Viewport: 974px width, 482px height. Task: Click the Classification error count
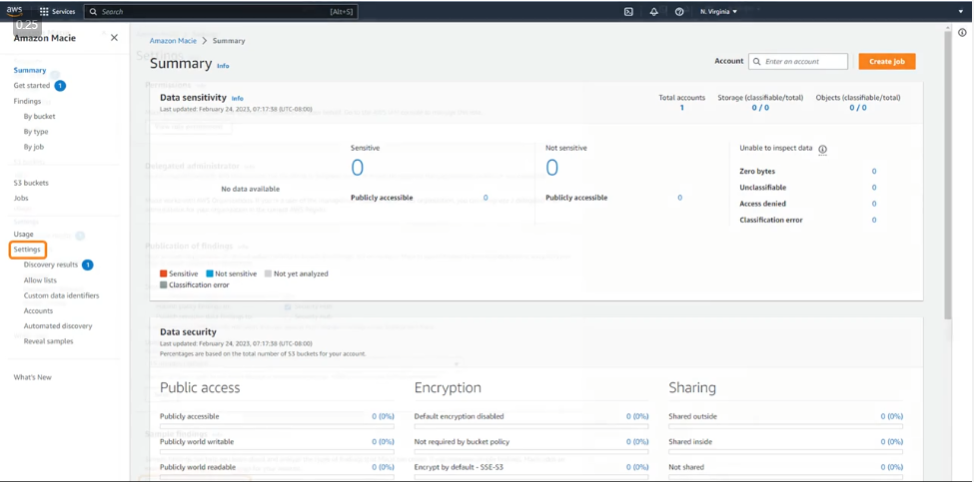tap(874, 220)
